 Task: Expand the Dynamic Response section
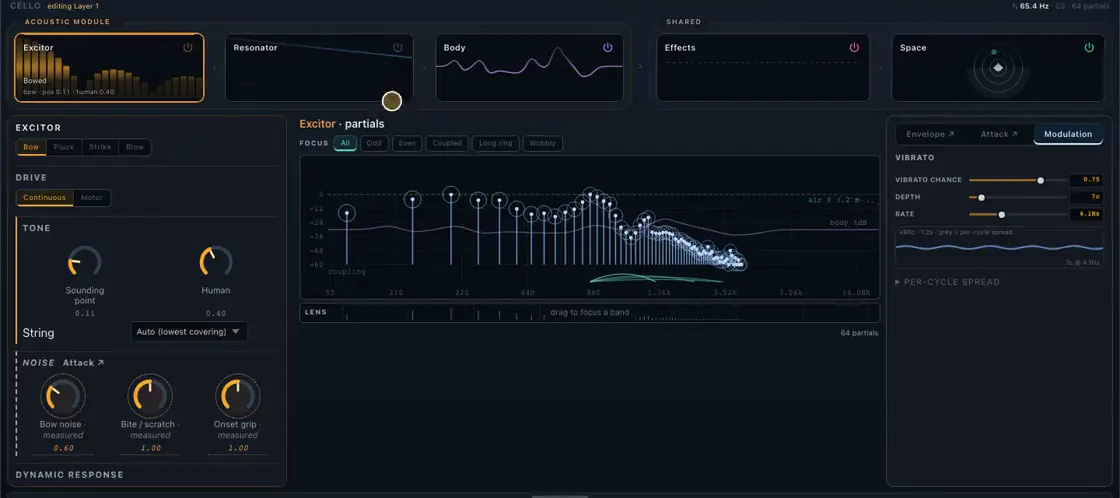69,474
